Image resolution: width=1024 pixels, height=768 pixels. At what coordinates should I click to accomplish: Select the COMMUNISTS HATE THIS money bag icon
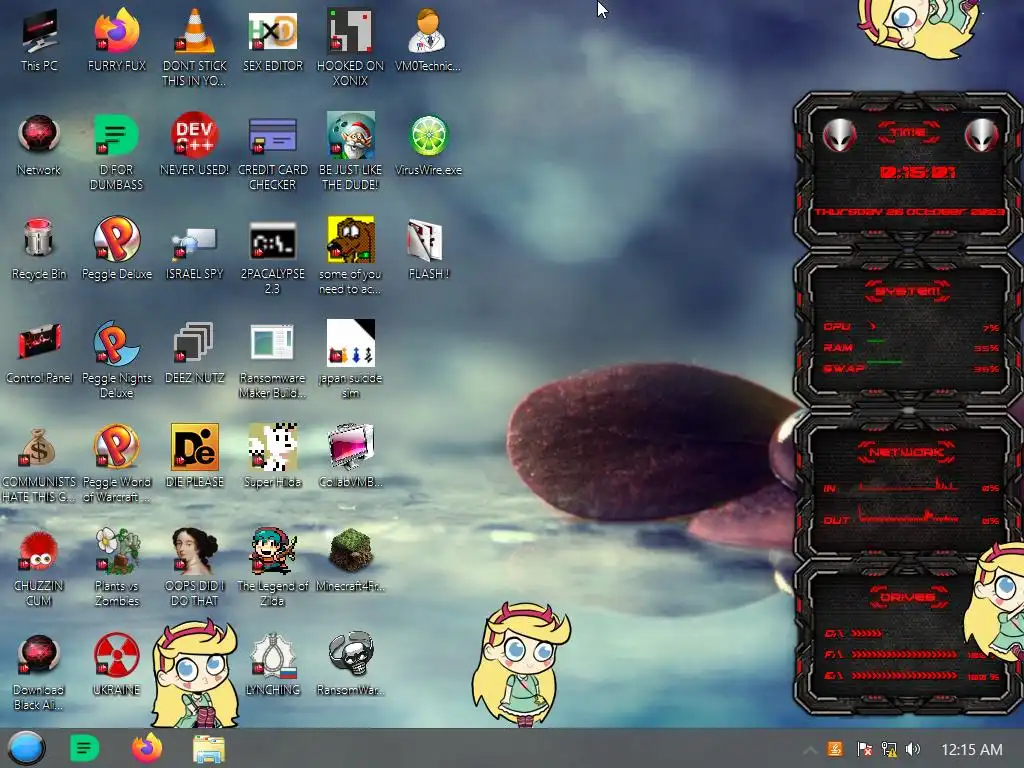39,464
